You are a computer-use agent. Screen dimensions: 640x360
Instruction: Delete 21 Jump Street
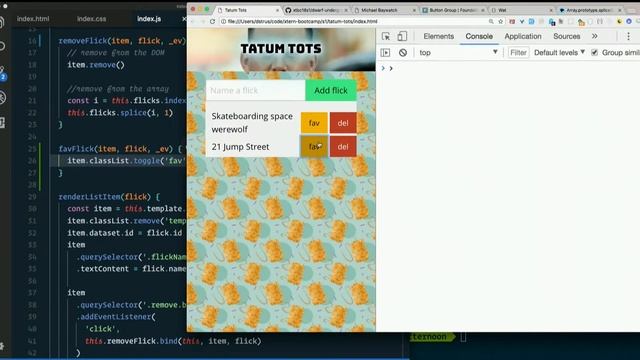coord(343,147)
